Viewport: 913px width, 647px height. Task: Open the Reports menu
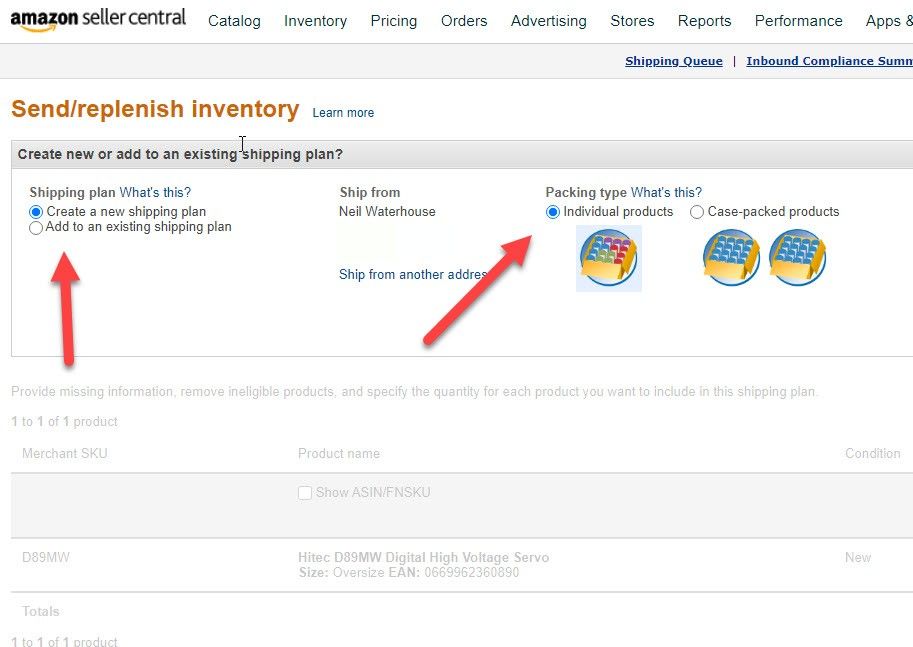coord(705,21)
